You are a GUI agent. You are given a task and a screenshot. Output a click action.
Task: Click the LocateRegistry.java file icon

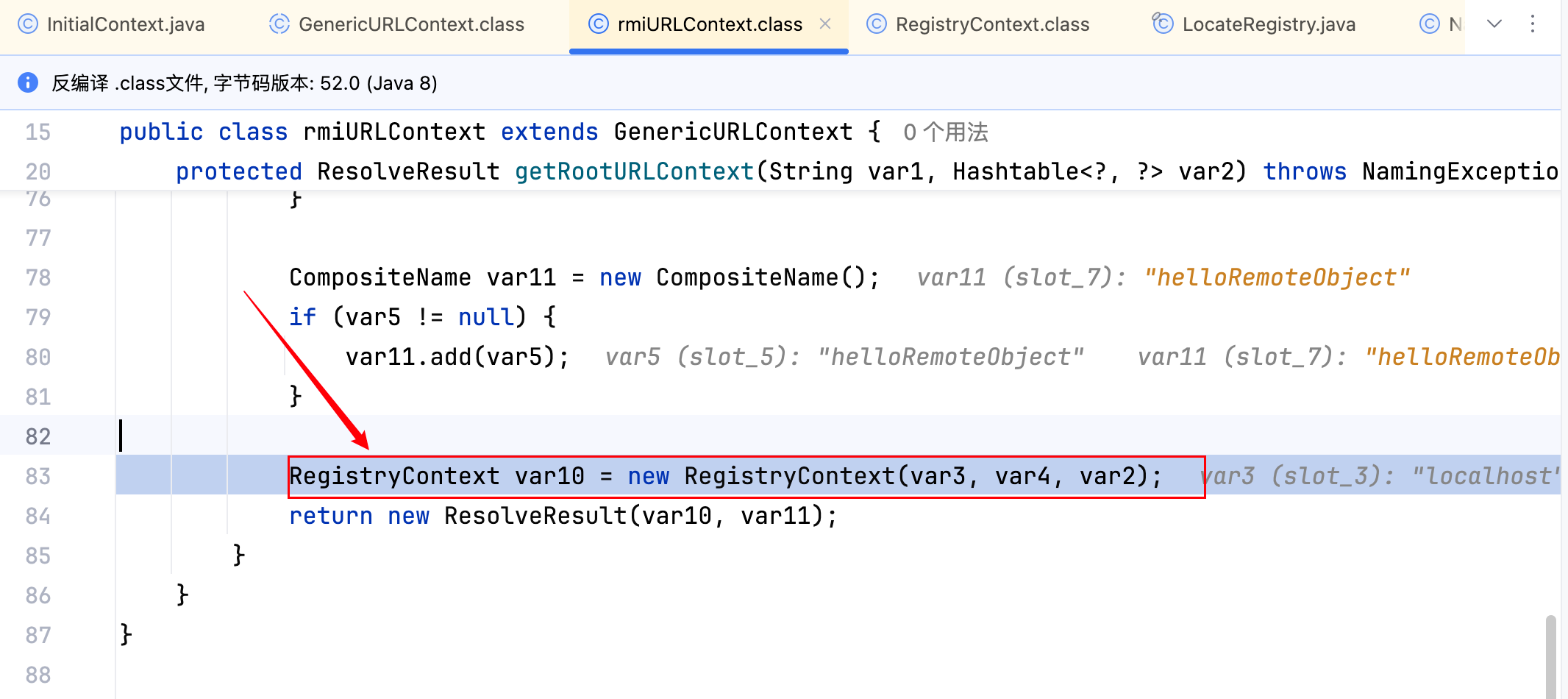pyautogui.click(x=1163, y=24)
